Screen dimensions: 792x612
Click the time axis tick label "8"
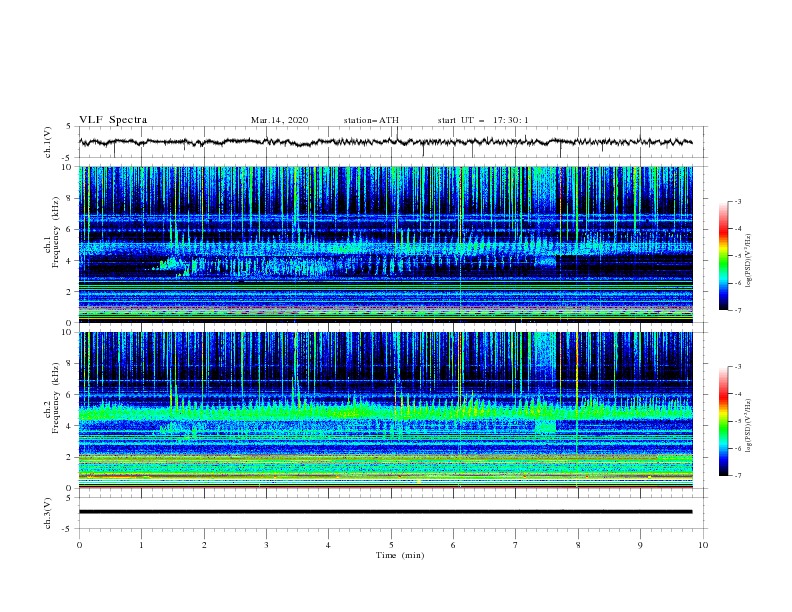[578, 545]
